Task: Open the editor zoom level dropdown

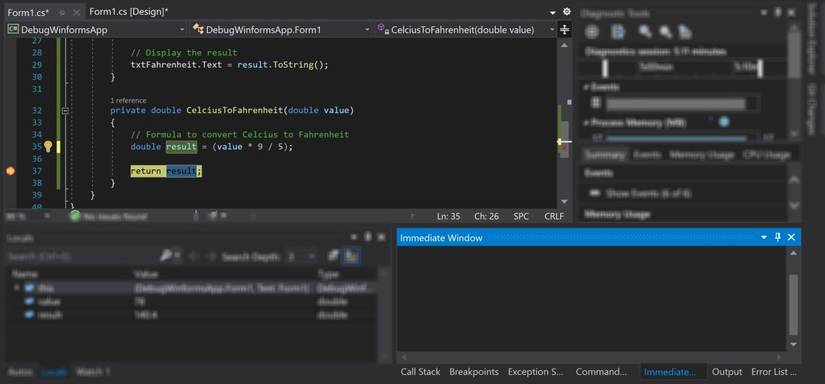Action: tap(47, 216)
